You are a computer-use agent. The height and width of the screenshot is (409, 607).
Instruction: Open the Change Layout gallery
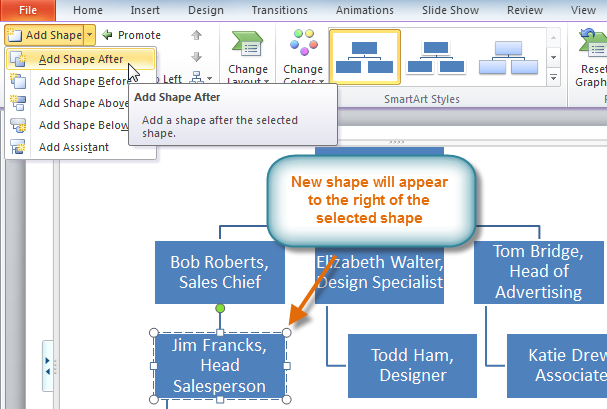coord(247,59)
